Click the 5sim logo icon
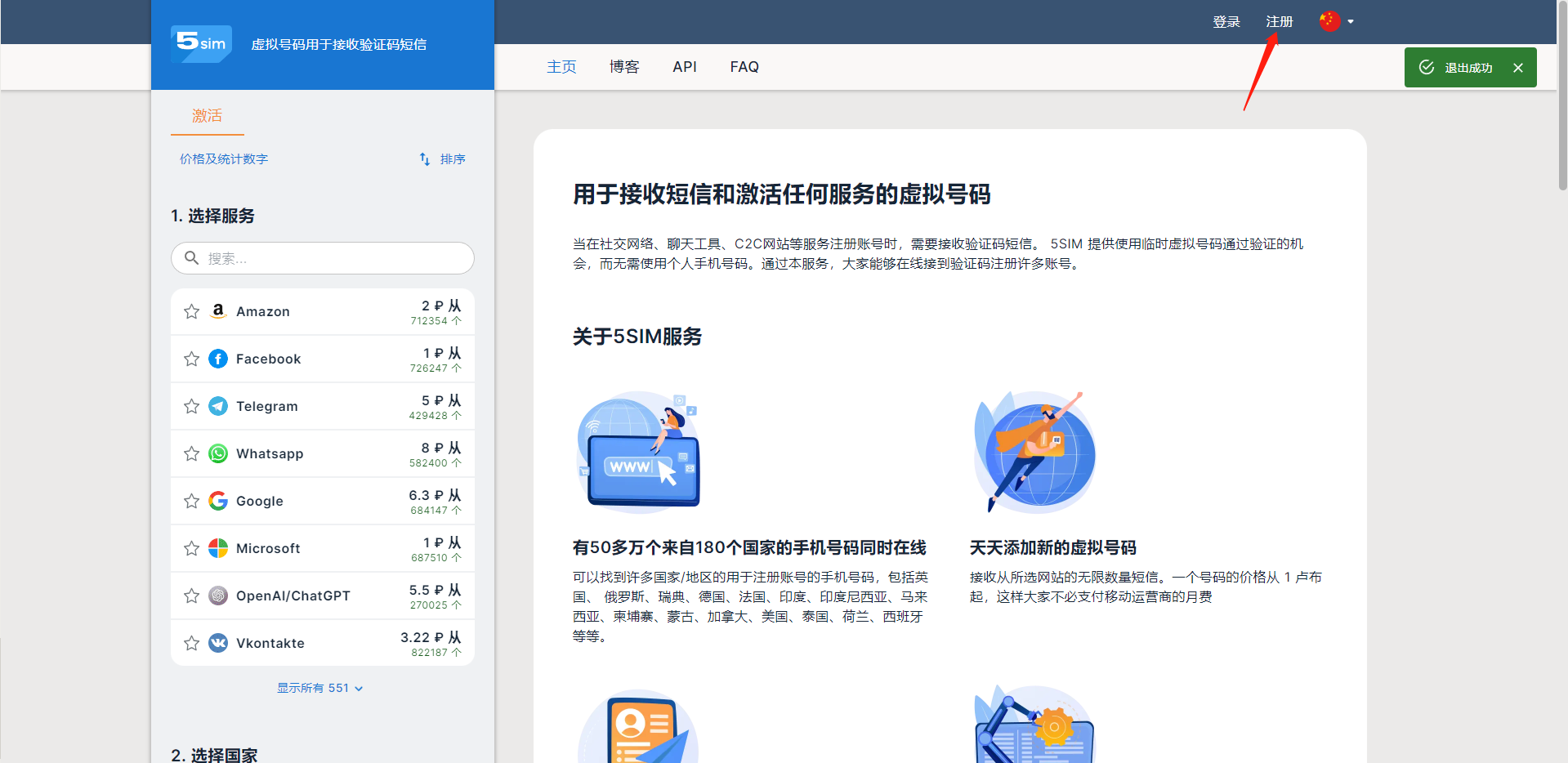 point(201,43)
